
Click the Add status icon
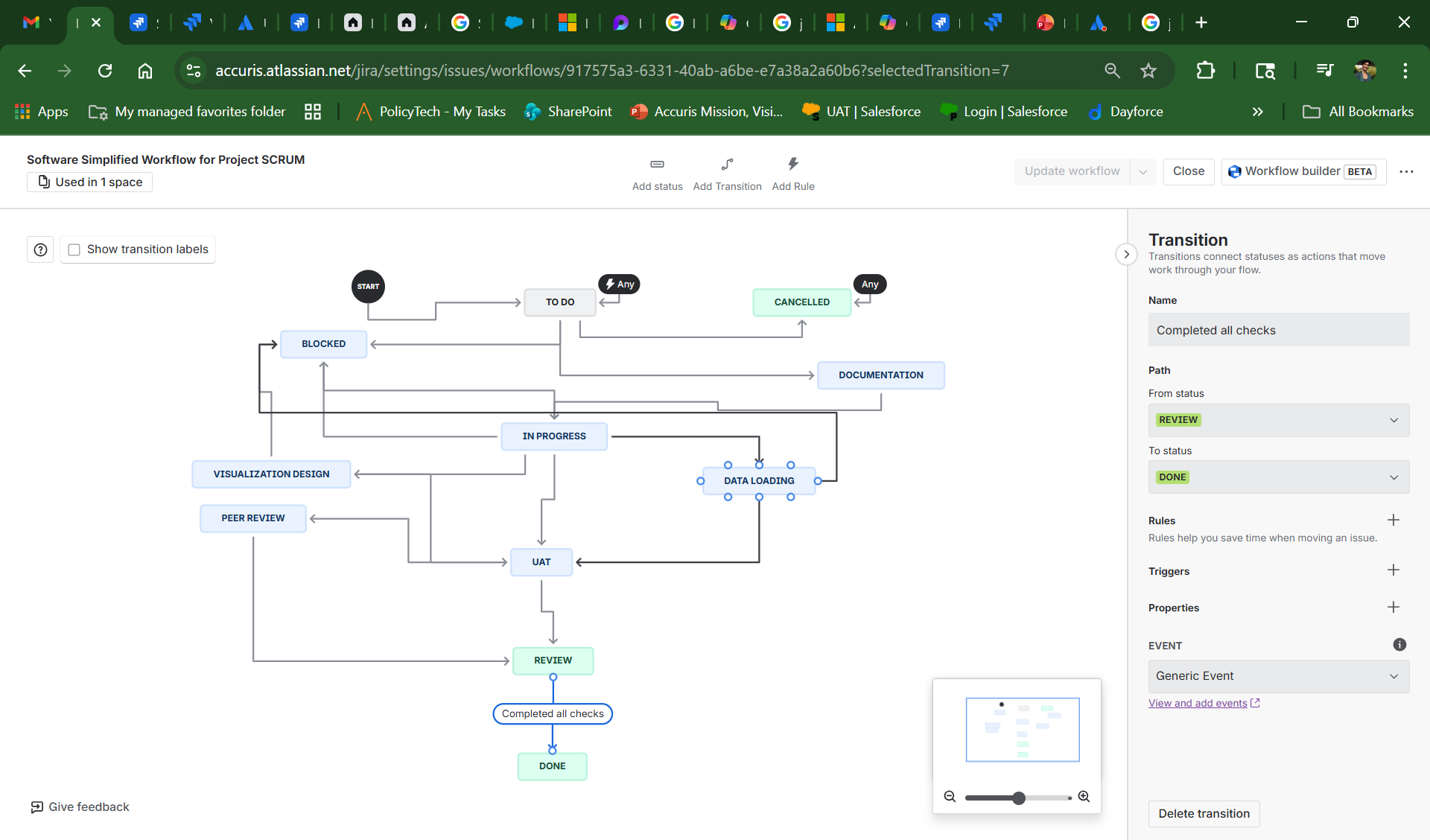[x=657, y=164]
